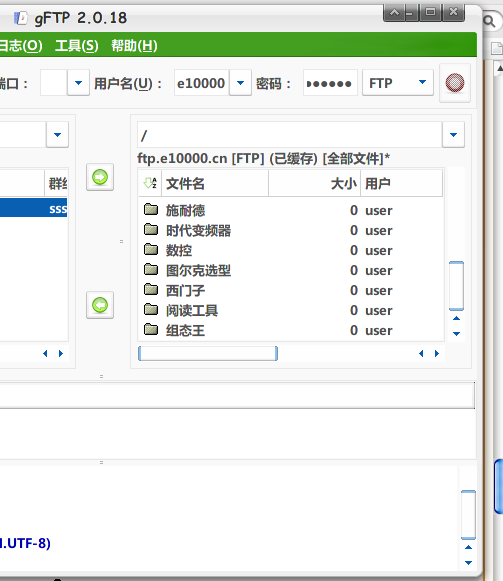Click the folder name 阅读工具

pyautogui.click(x=192, y=311)
